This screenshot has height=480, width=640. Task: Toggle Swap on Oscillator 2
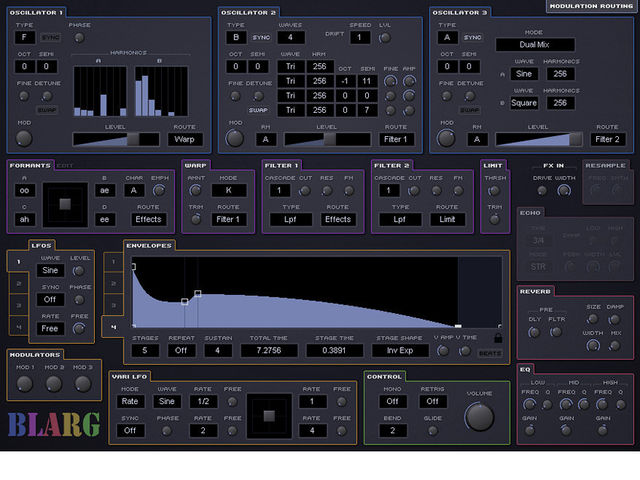point(258,110)
